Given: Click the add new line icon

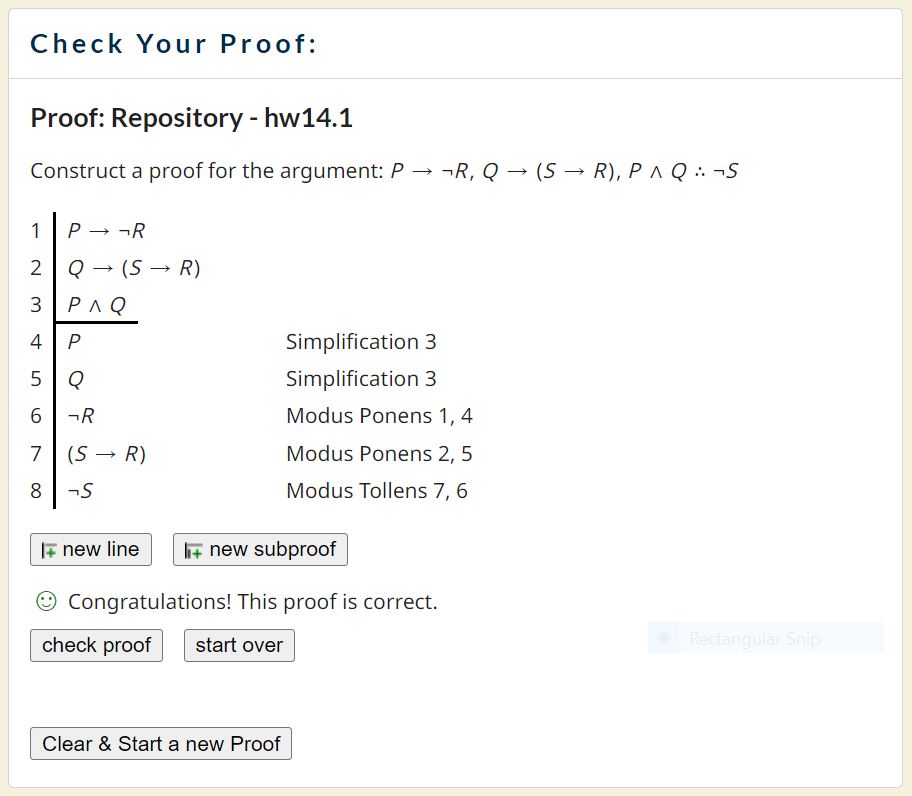Looking at the screenshot, I should (x=50, y=550).
